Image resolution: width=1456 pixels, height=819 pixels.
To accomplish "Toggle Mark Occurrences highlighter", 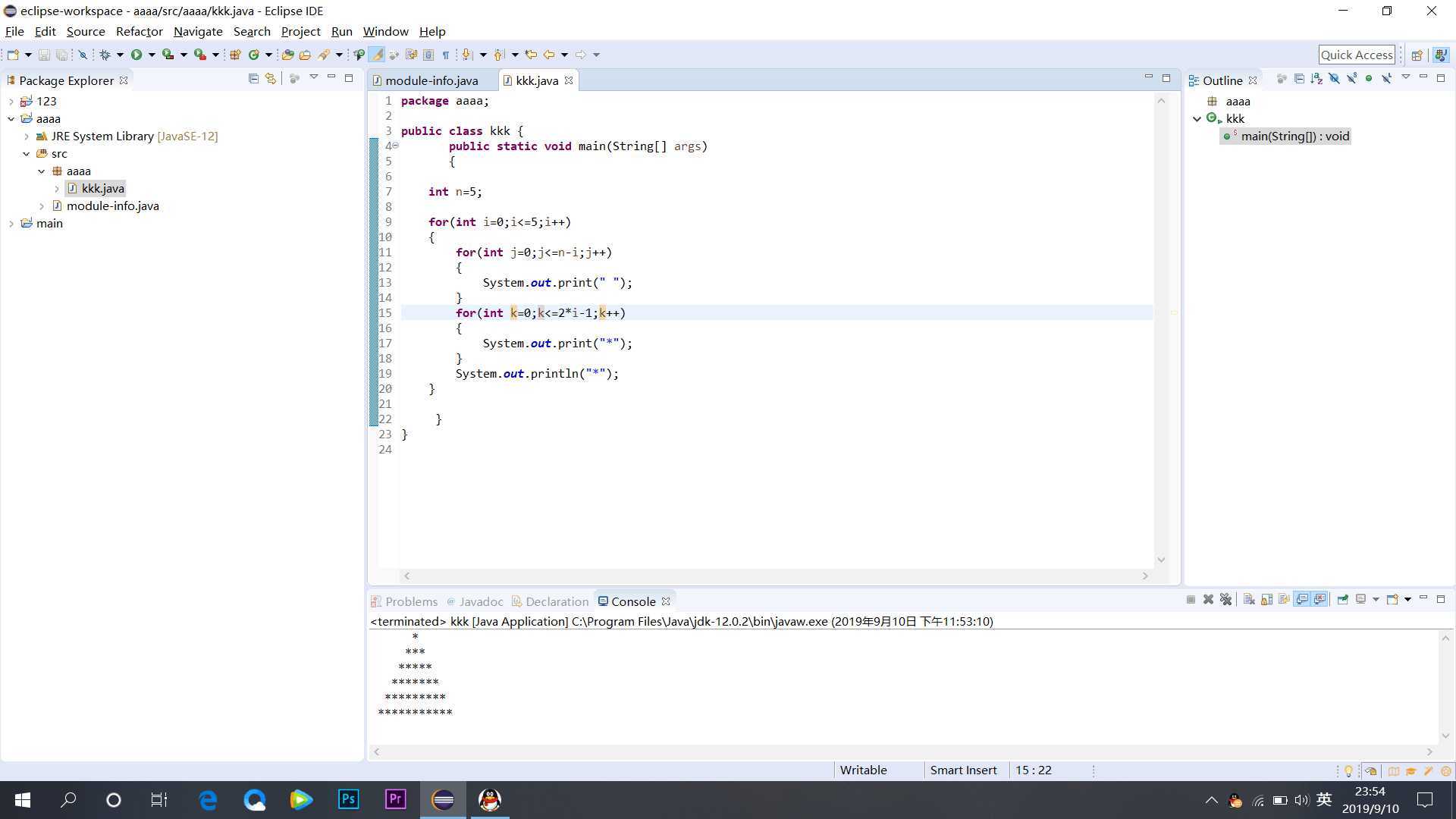I will pos(376,55).
